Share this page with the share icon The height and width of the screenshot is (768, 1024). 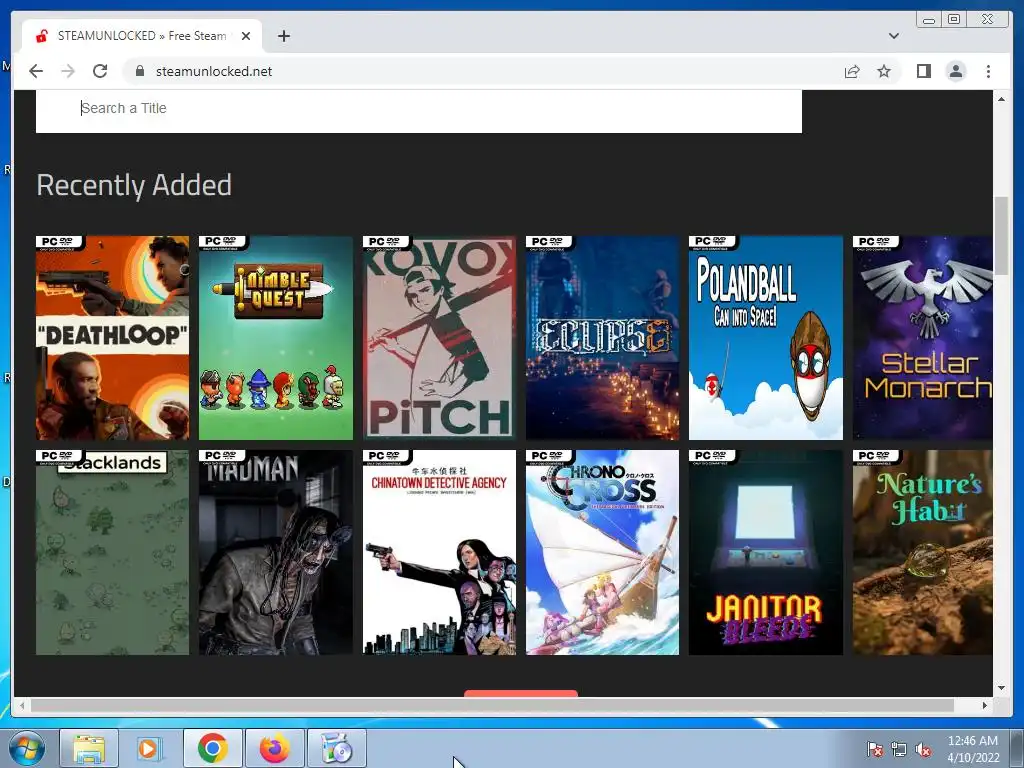click(x=852, y=71)
